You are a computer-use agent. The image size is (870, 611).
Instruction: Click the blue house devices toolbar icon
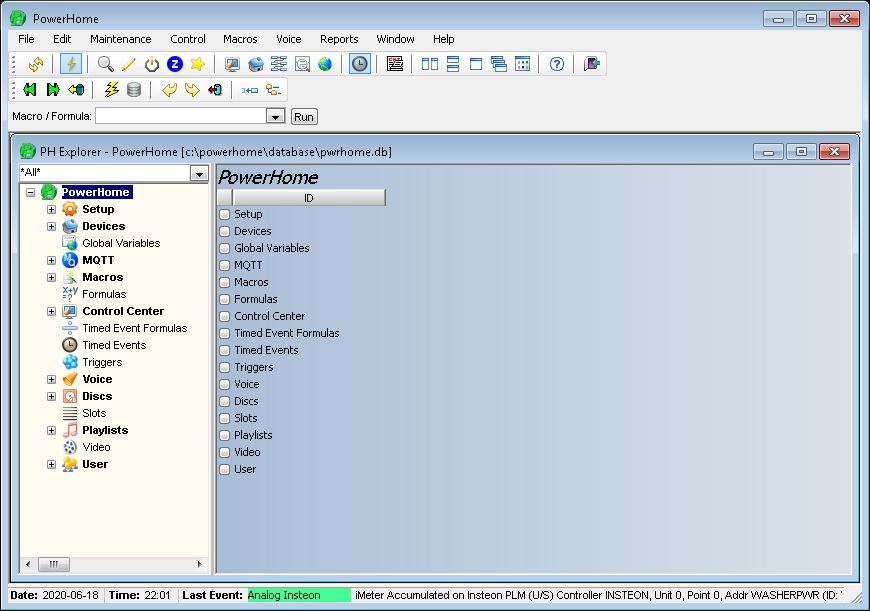(x=256, y=64)
